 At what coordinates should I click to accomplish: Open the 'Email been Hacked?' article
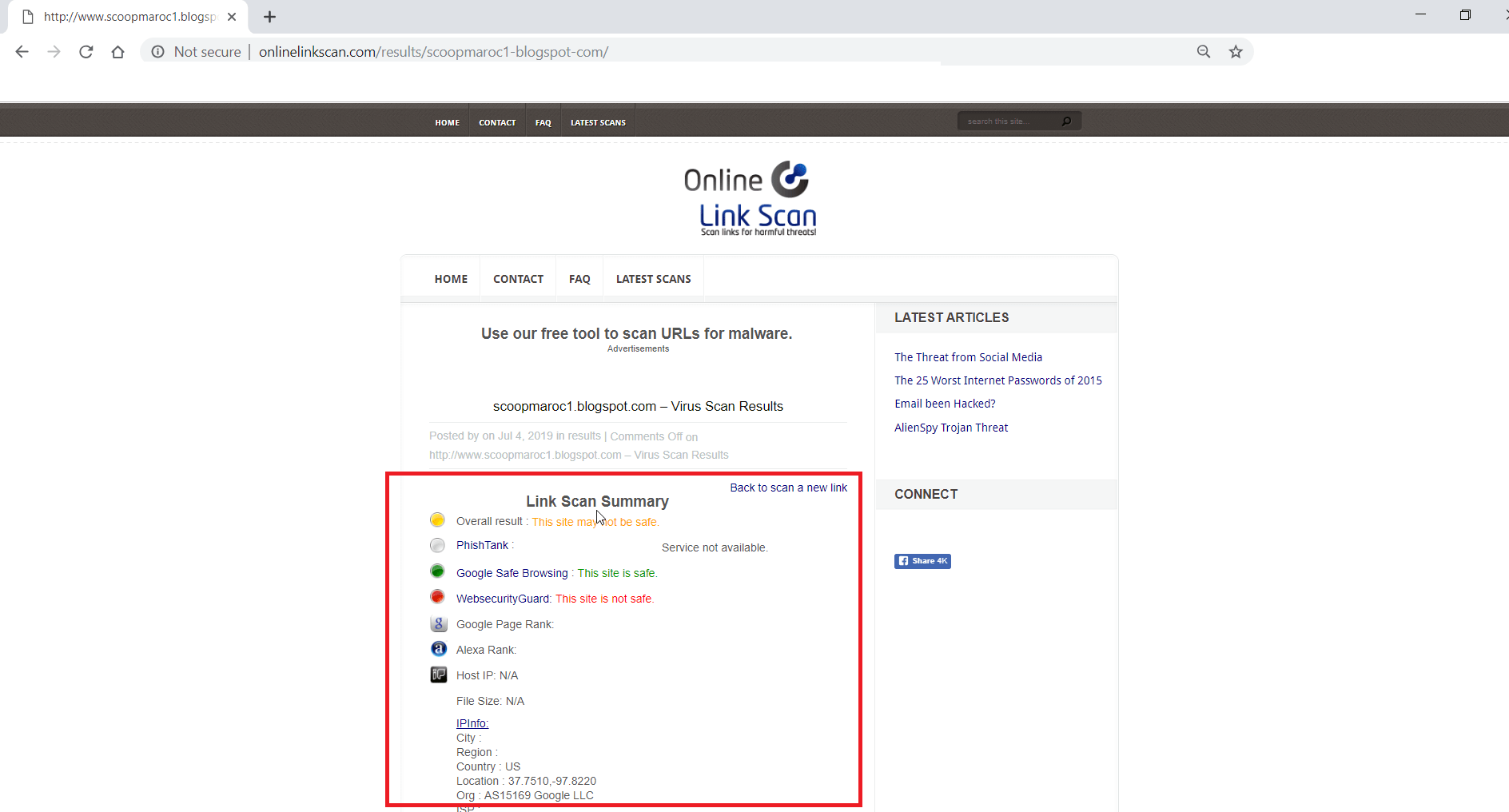coord(945,404)
